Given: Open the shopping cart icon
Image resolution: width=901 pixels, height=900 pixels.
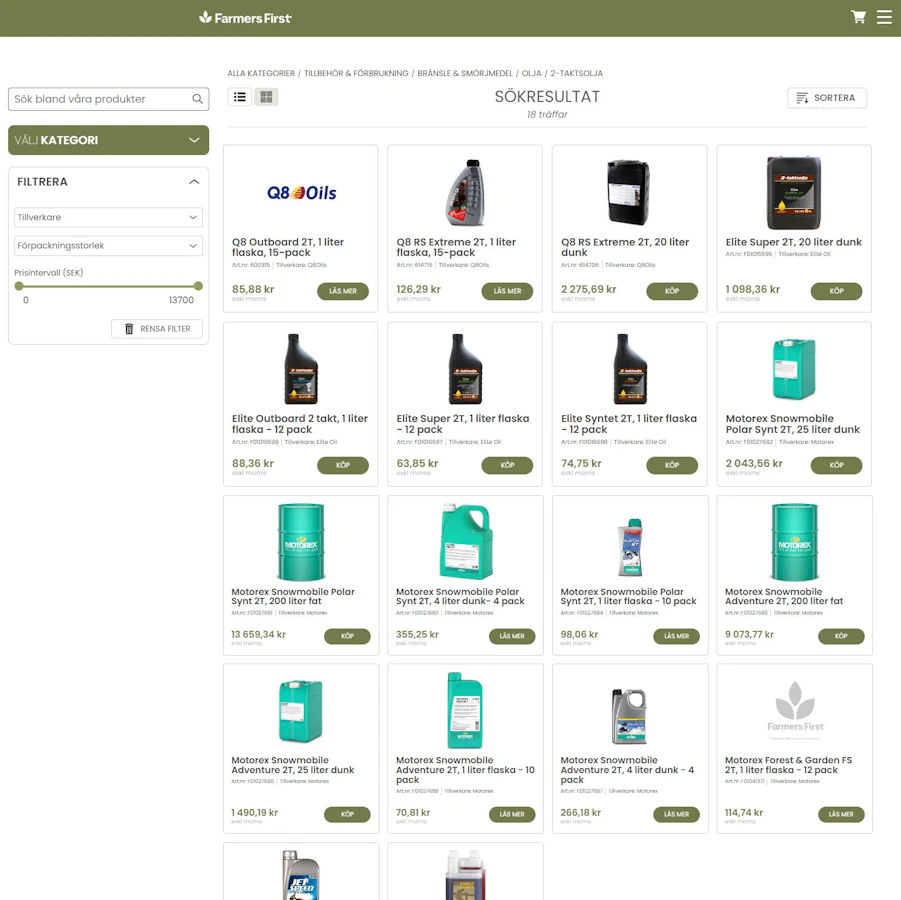Looking at the screenshot, I should click(858, 17).
